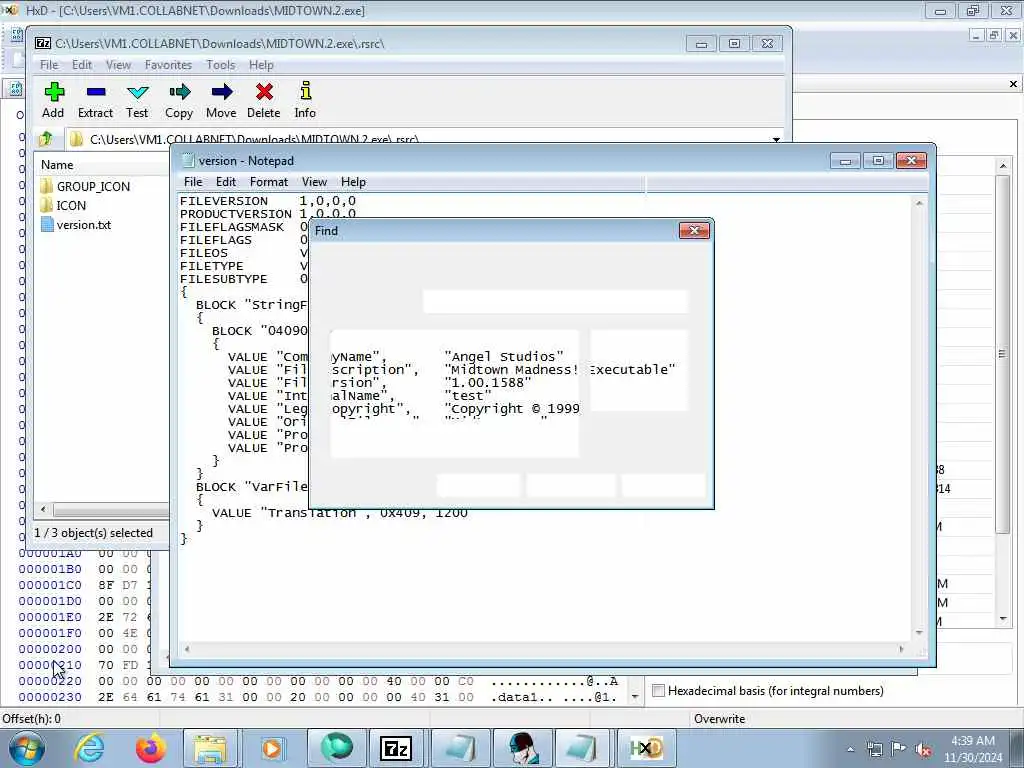Click the Move icon in 7-Zip toolbar
Image resolution: width=1024 pixels, height=768 pixels.
click(x=221, y=99)
